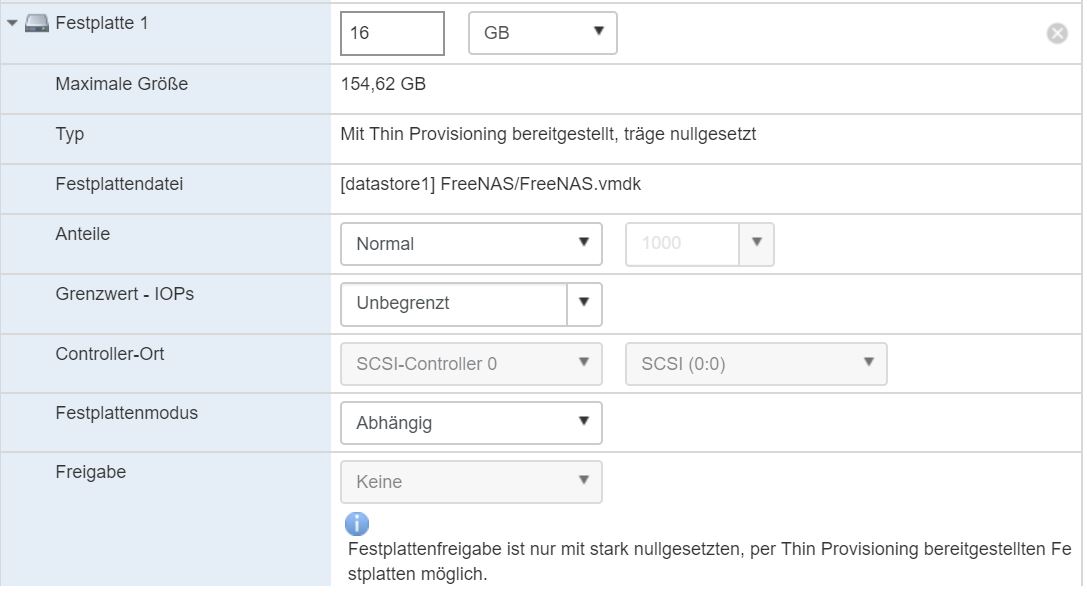Open the GB size unit dropdown
This screenshot has height=595, width=1087.
coord(543,33)
